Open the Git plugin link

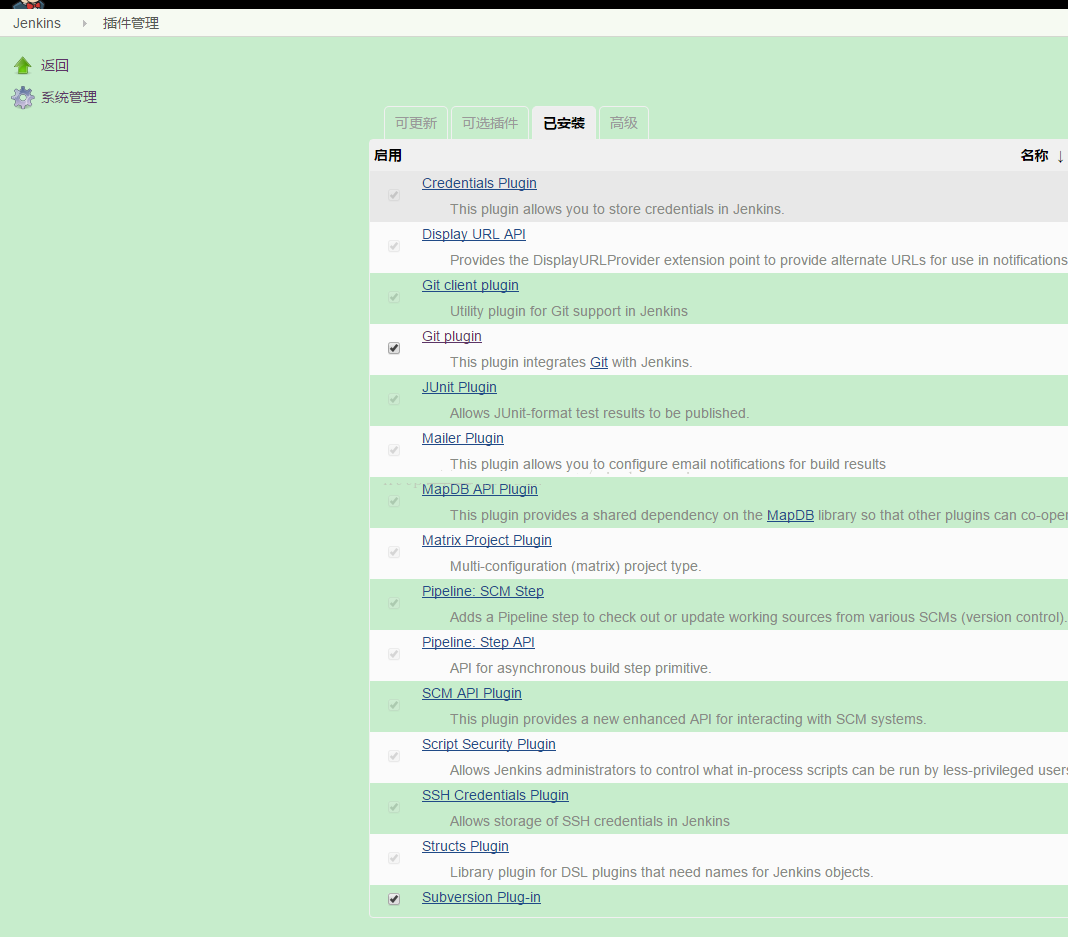[x=452, y=336]
